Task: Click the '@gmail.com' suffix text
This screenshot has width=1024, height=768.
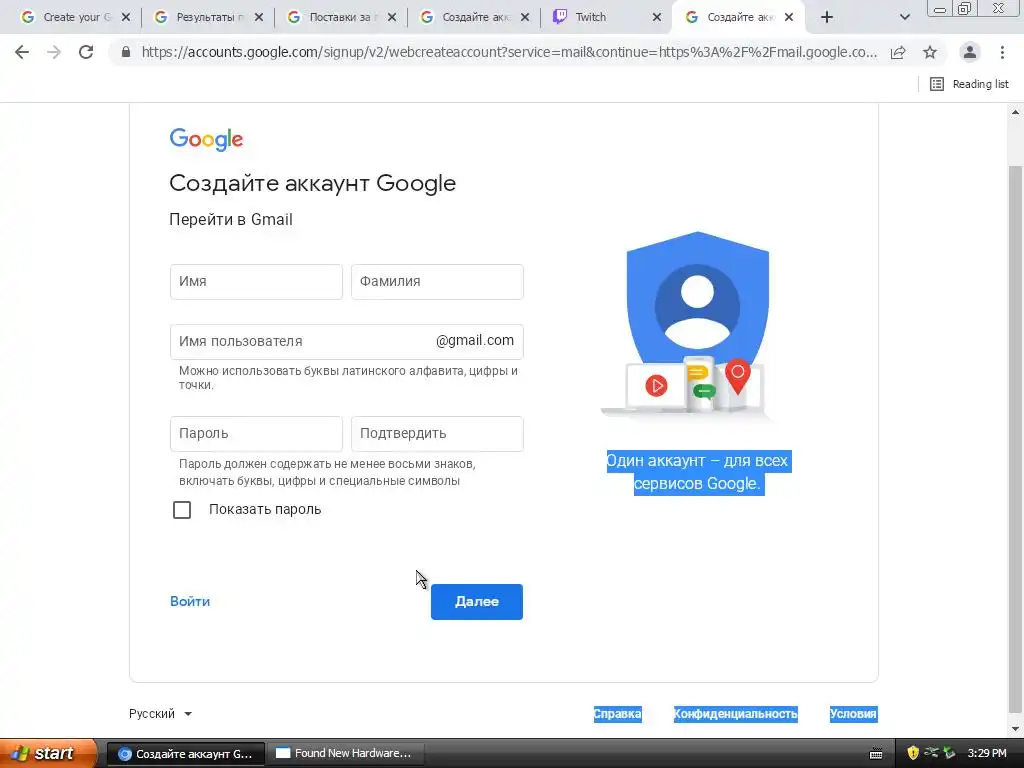Action: [x=475, y=340]
